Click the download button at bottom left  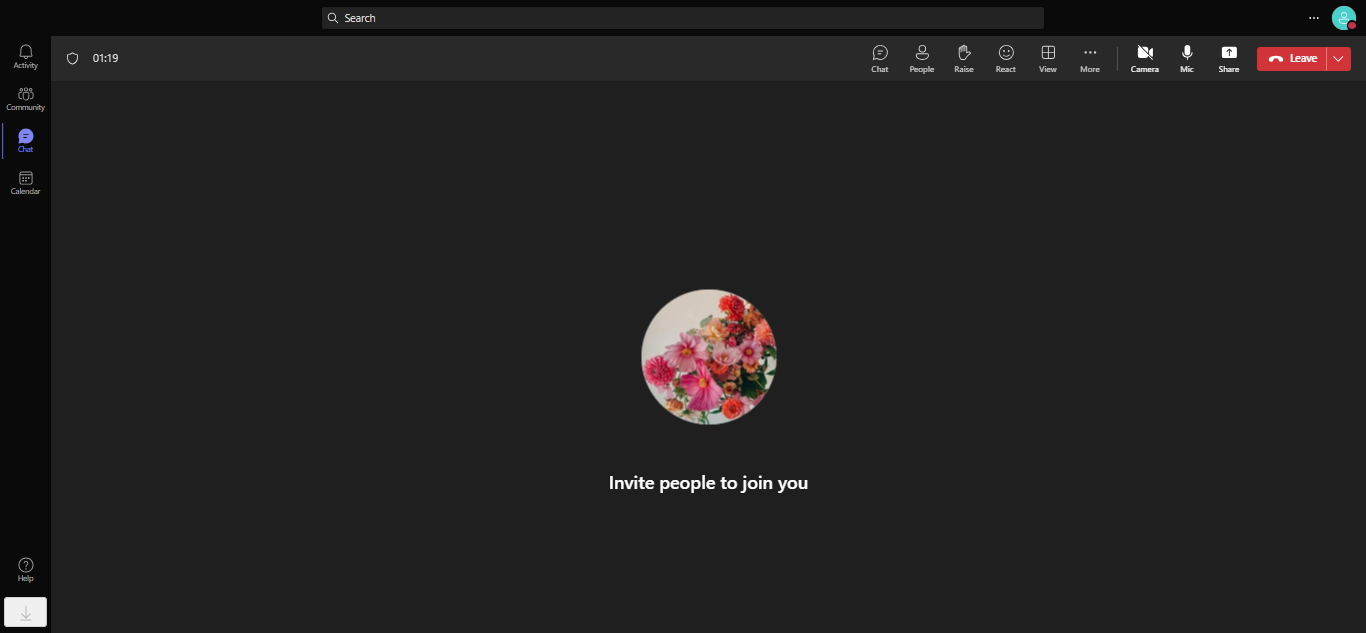(x=26, y=612)
